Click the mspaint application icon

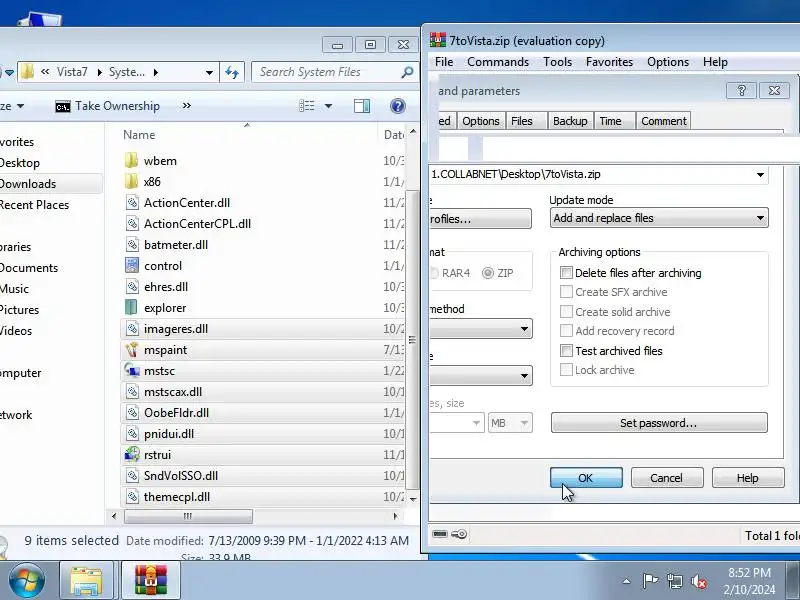132,349
